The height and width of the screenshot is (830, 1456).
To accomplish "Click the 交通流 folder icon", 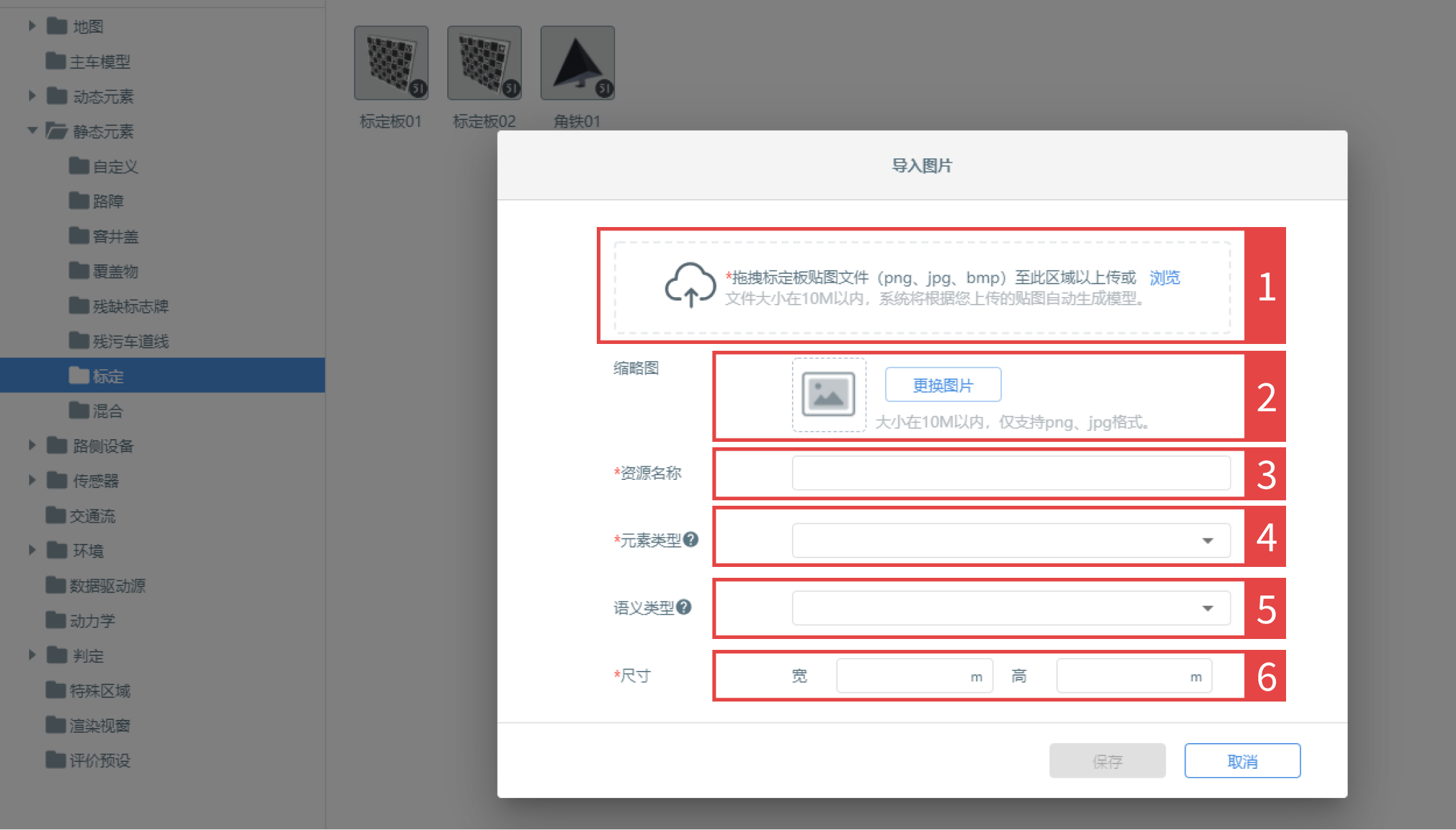I will tap(56, 515).
